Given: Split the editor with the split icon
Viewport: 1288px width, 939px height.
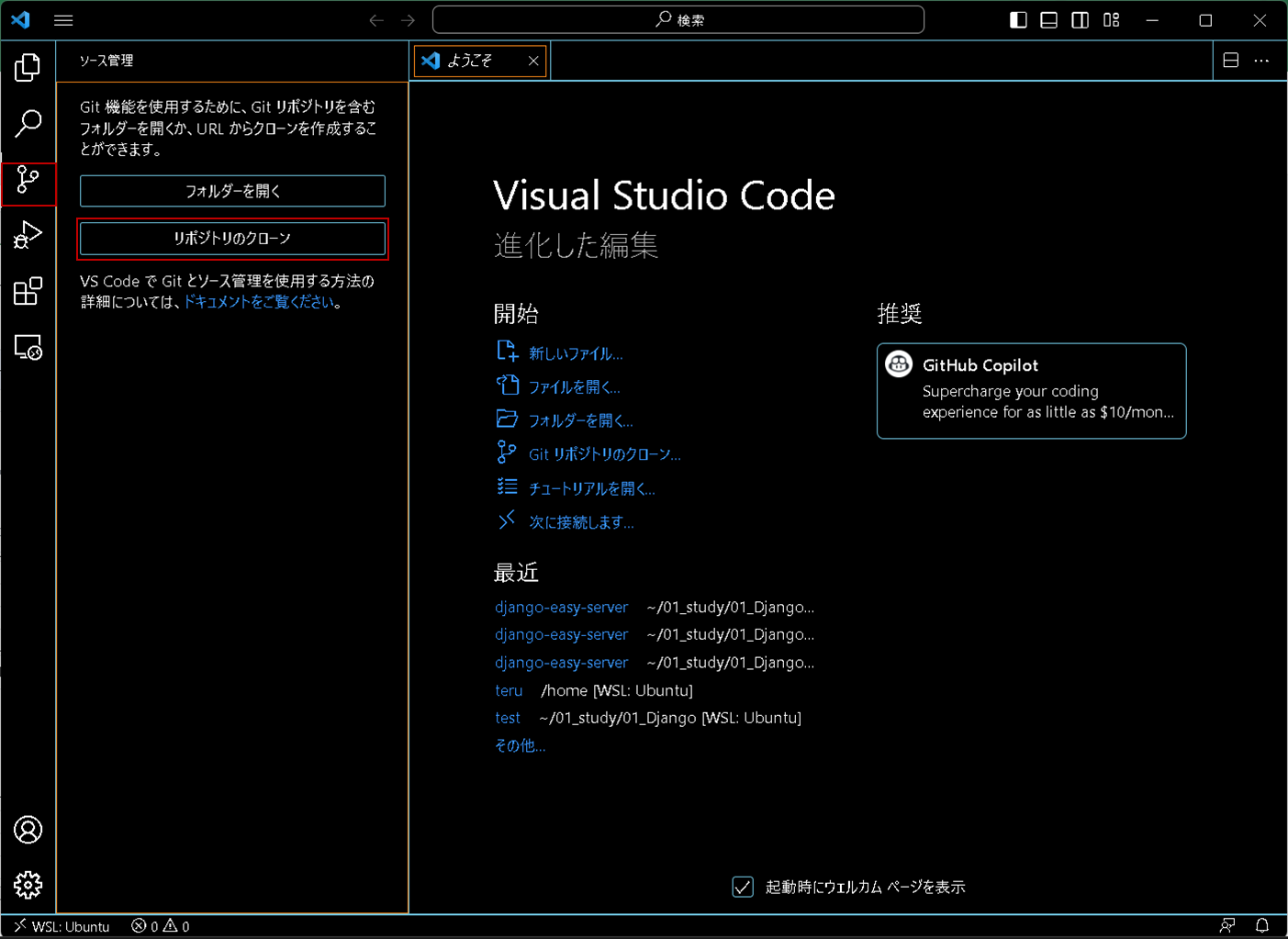Looking at the screenshot, I should click(1231, 61).
